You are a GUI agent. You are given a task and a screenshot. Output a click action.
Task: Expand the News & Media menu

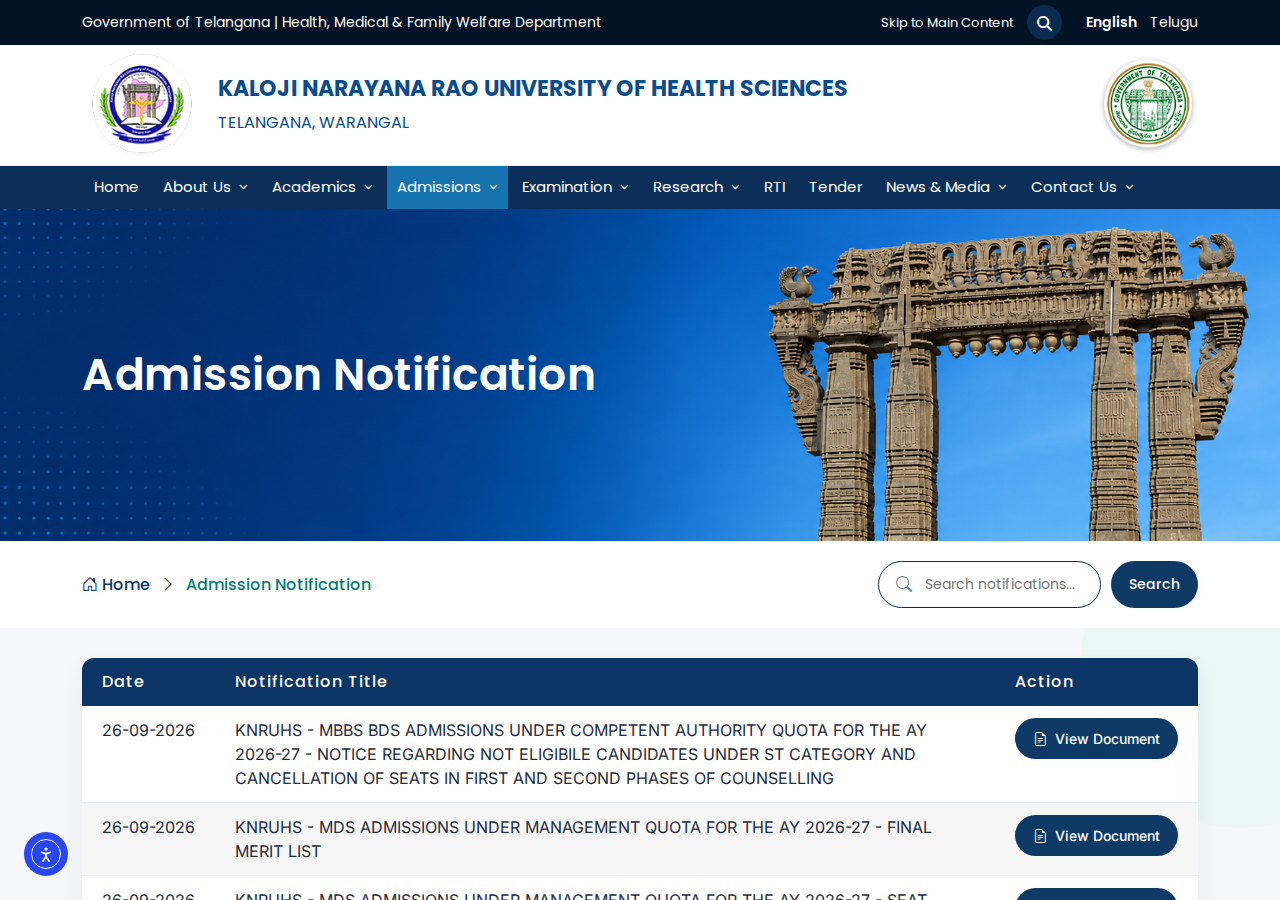point(946,187)
